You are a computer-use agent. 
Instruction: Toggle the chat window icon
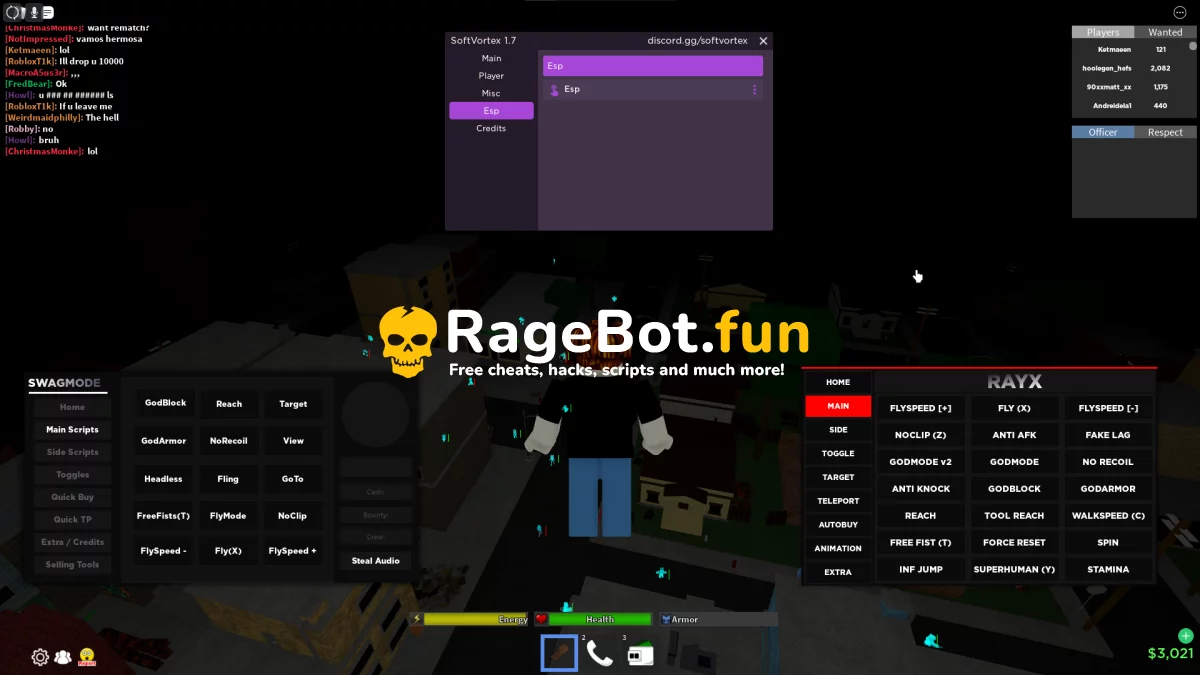click(48, 12)
